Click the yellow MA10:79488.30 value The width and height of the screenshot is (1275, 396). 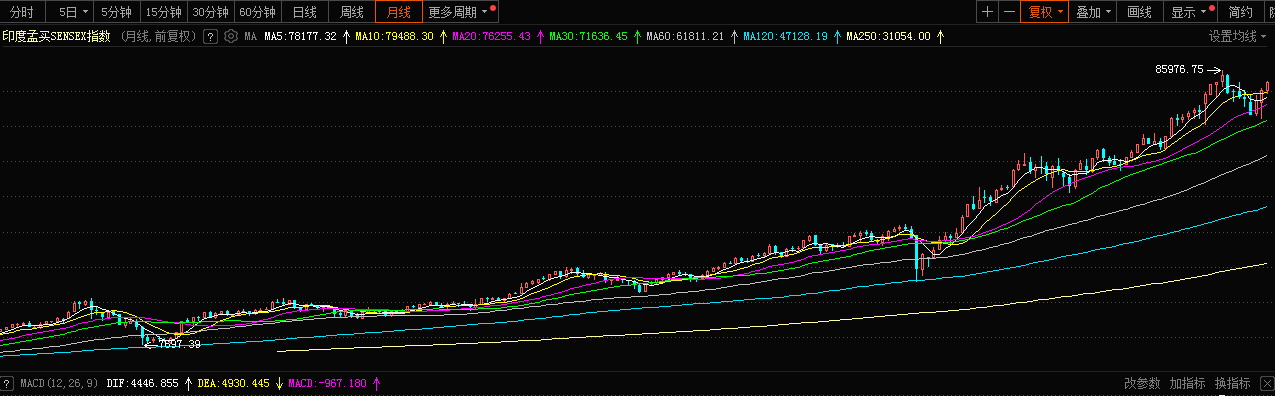click(394, 36)
